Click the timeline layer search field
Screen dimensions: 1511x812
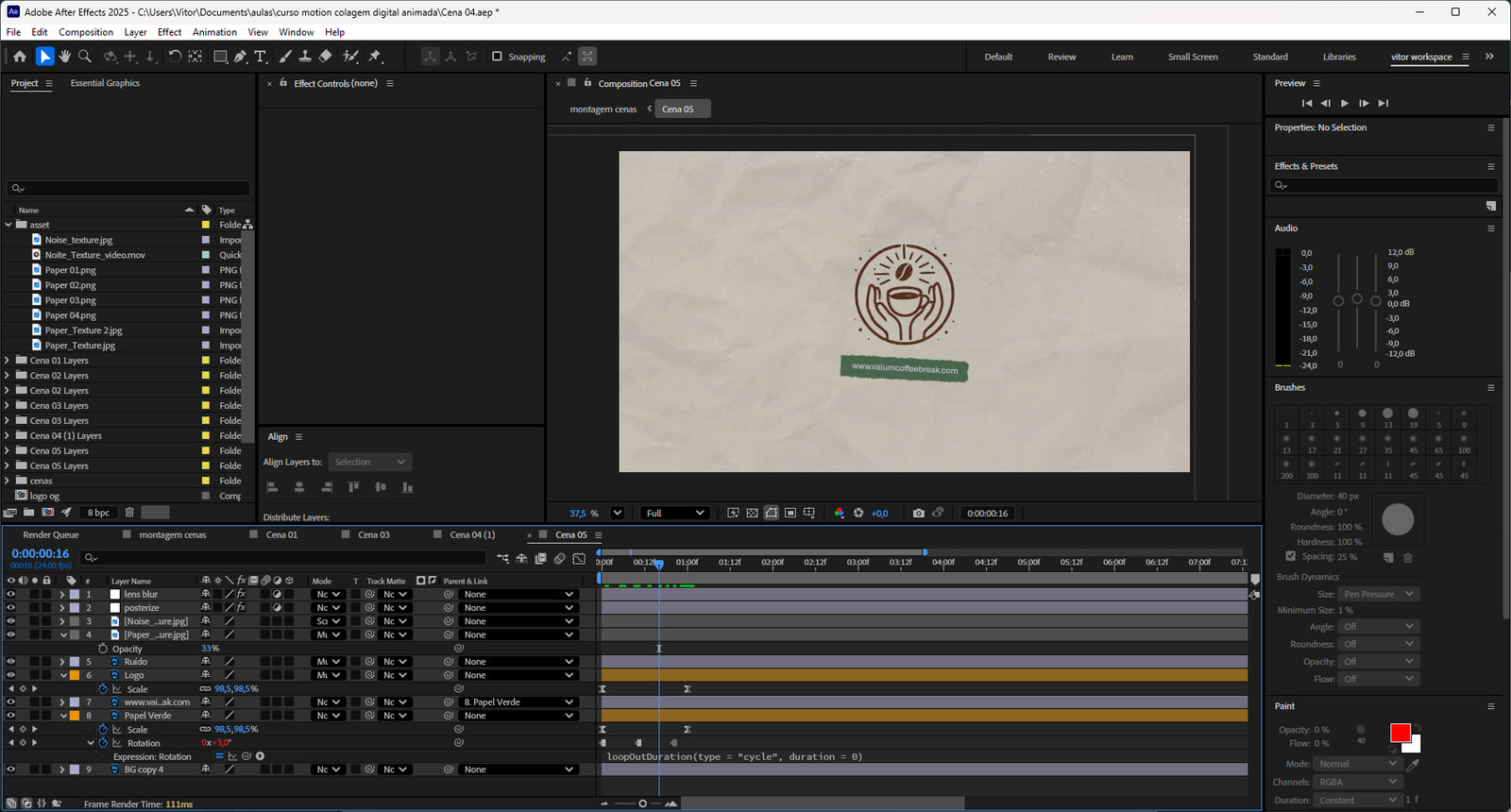tap(283, 558)
